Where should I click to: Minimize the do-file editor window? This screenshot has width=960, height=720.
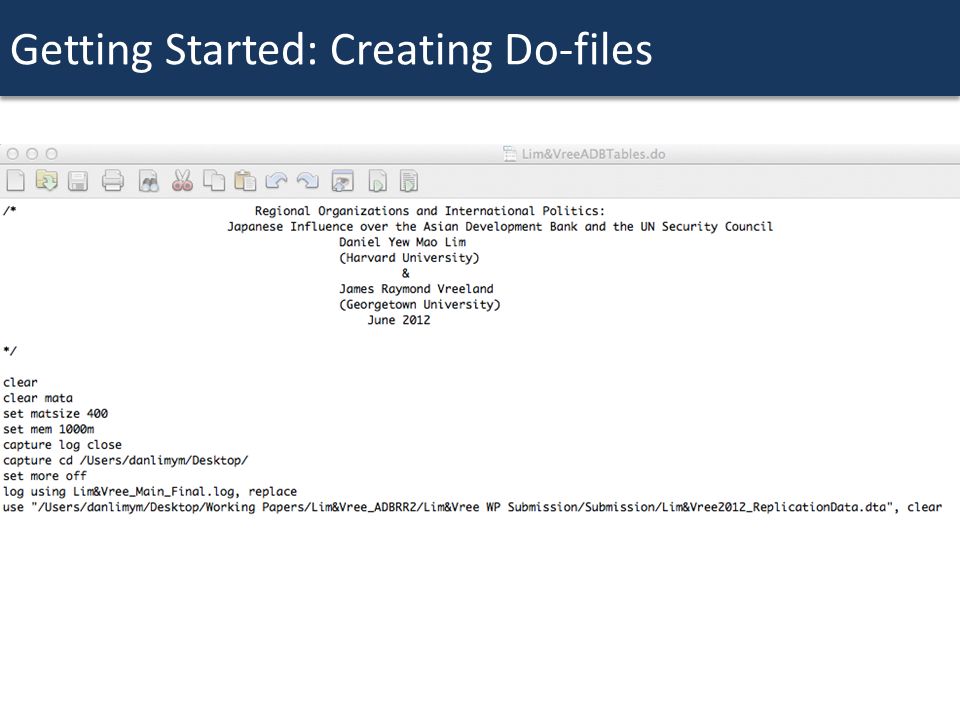click(32, 154)
